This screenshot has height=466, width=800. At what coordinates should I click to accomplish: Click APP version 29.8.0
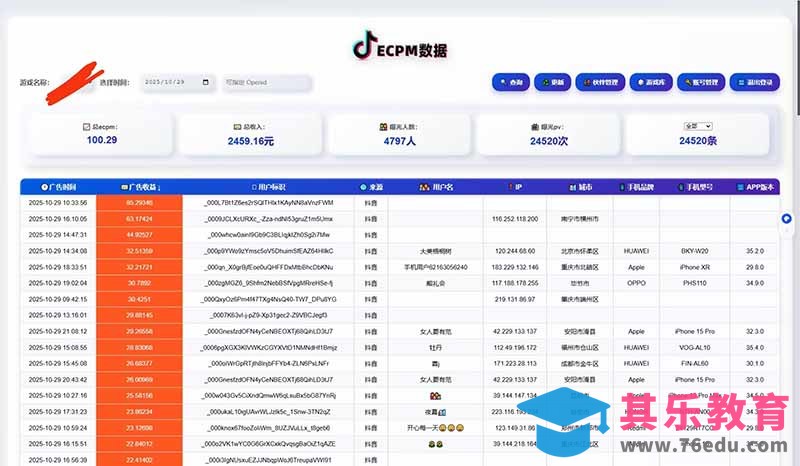(x=755, y=267)
